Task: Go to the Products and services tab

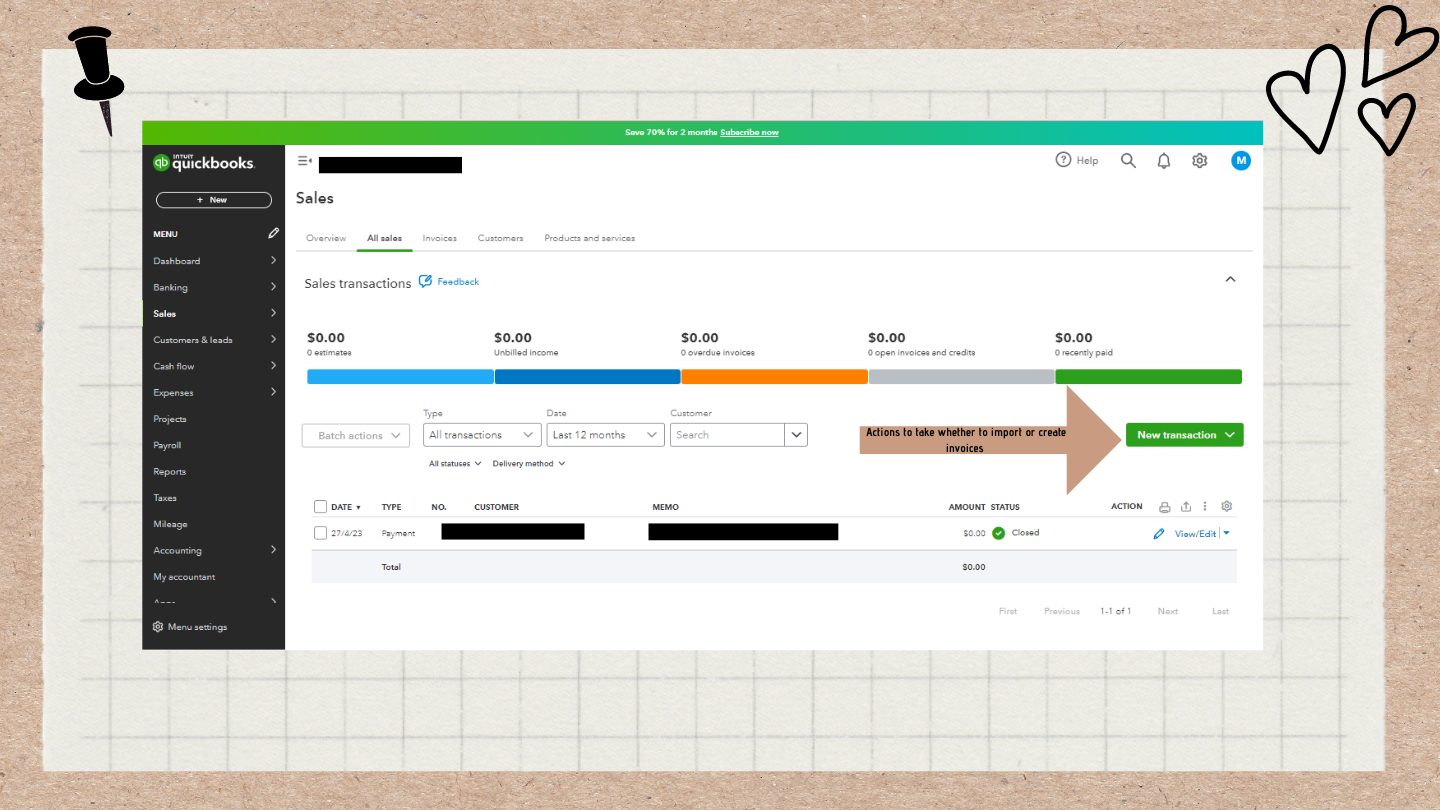Action: tap(589, 238)
